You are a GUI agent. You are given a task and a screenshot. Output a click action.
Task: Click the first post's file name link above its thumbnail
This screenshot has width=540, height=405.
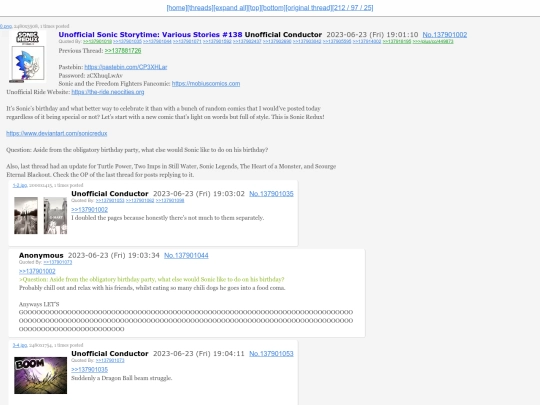6,26
